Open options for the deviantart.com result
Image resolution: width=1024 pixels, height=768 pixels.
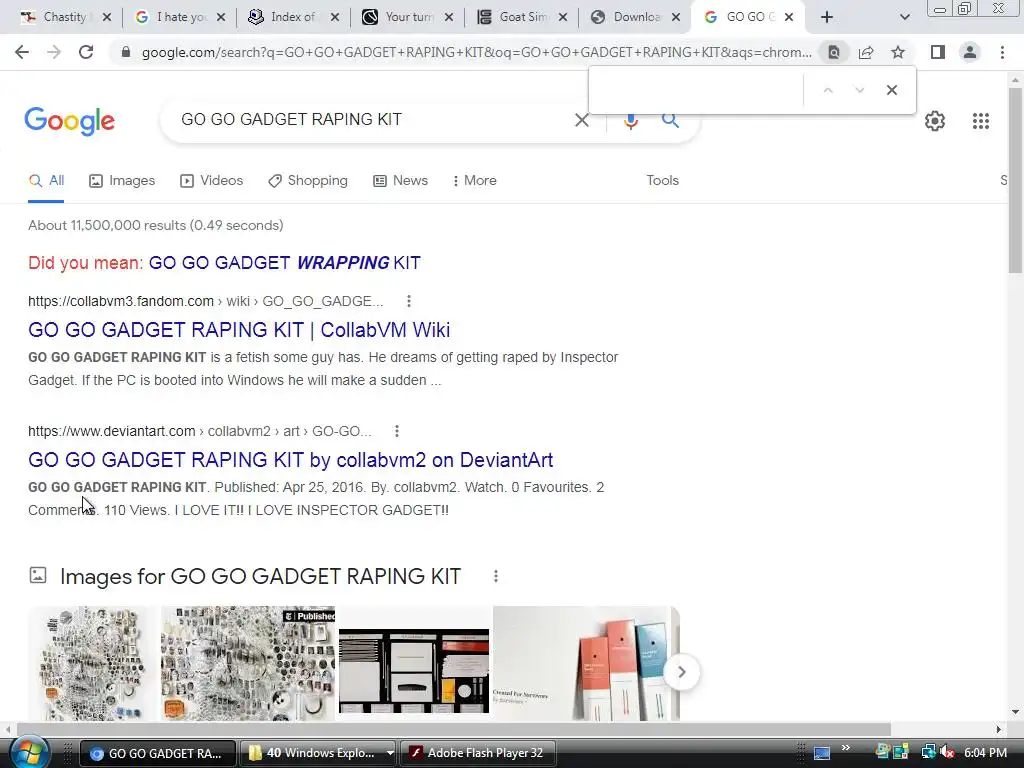[396, 431]
